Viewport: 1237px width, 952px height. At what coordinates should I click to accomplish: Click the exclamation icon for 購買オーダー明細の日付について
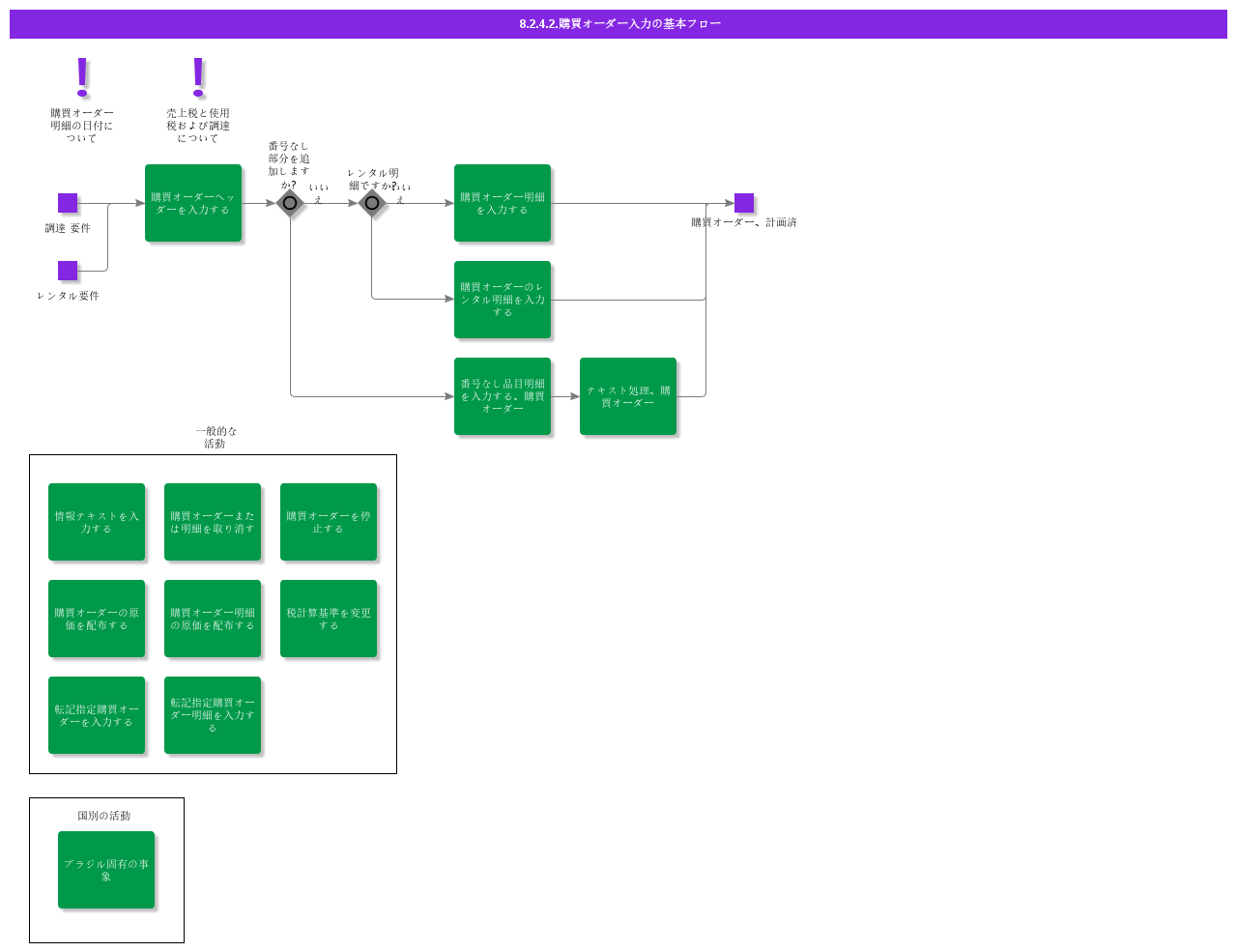click(82, 77)
